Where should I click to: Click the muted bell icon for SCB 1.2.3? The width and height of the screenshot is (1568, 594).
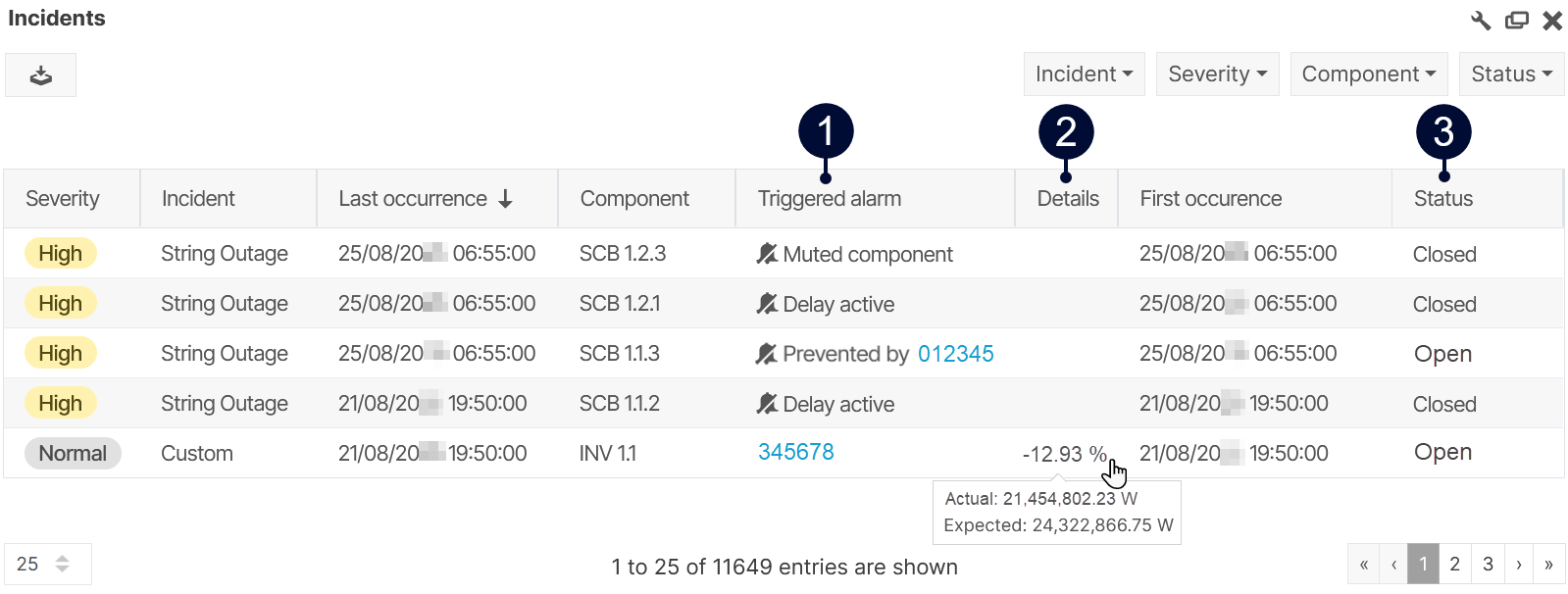click(x=767, y=254)
